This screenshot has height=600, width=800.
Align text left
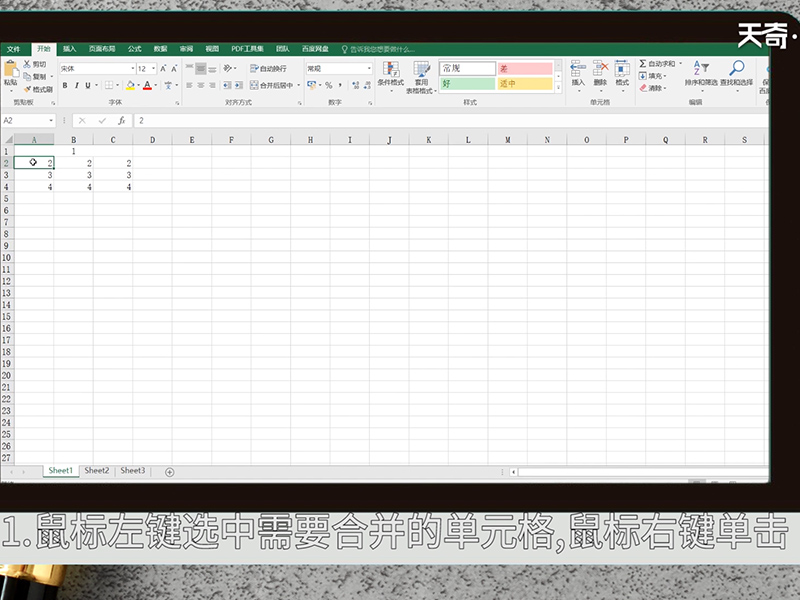point(189,85)
